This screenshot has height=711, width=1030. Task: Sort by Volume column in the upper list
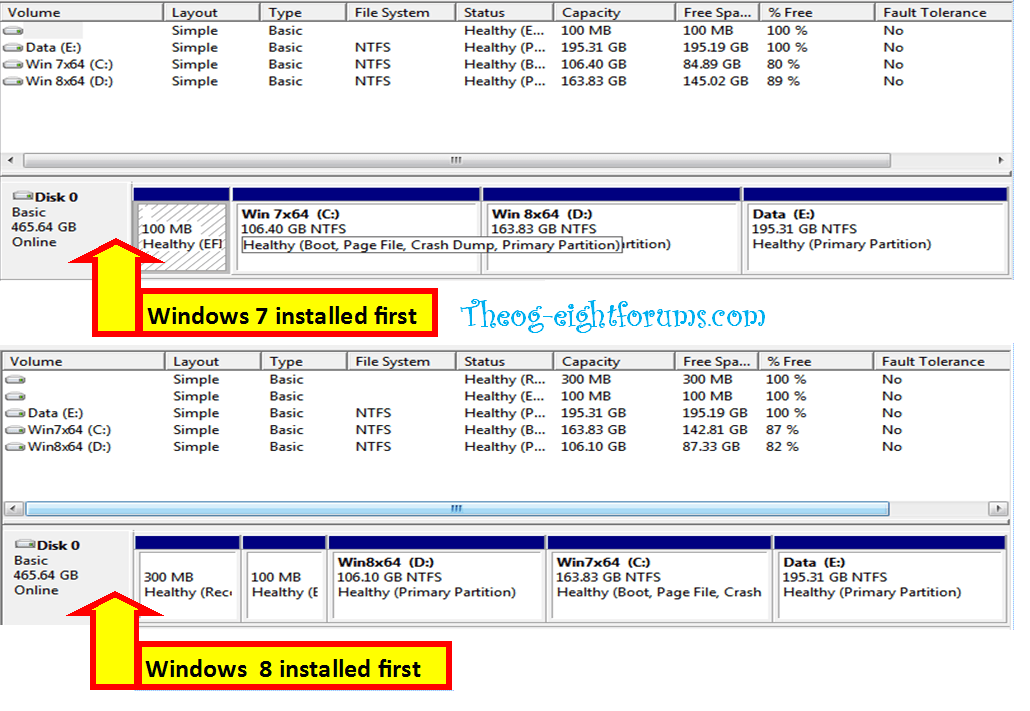[x=82, y=12]
